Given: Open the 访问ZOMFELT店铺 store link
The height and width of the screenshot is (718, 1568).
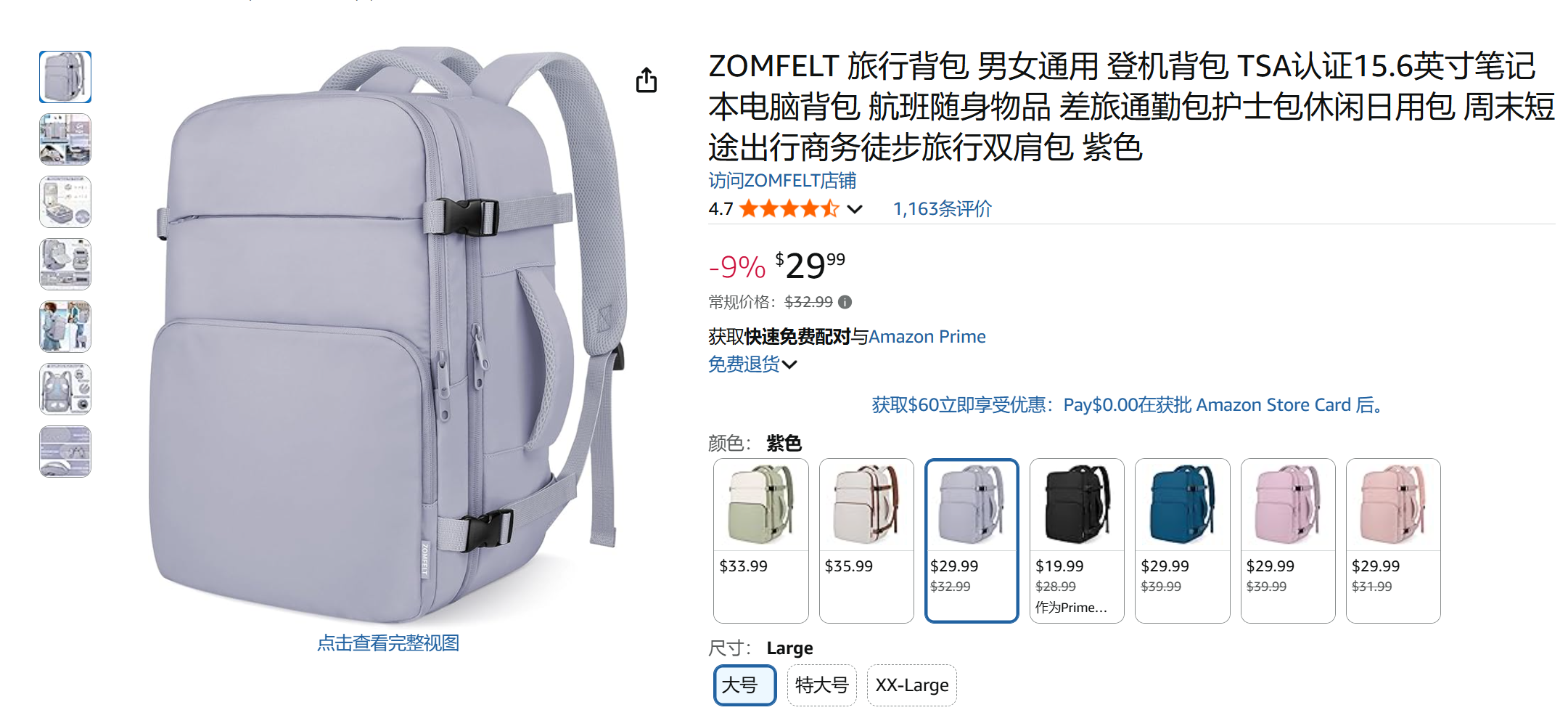Looking at the screenshot, I should coord(782,181).
